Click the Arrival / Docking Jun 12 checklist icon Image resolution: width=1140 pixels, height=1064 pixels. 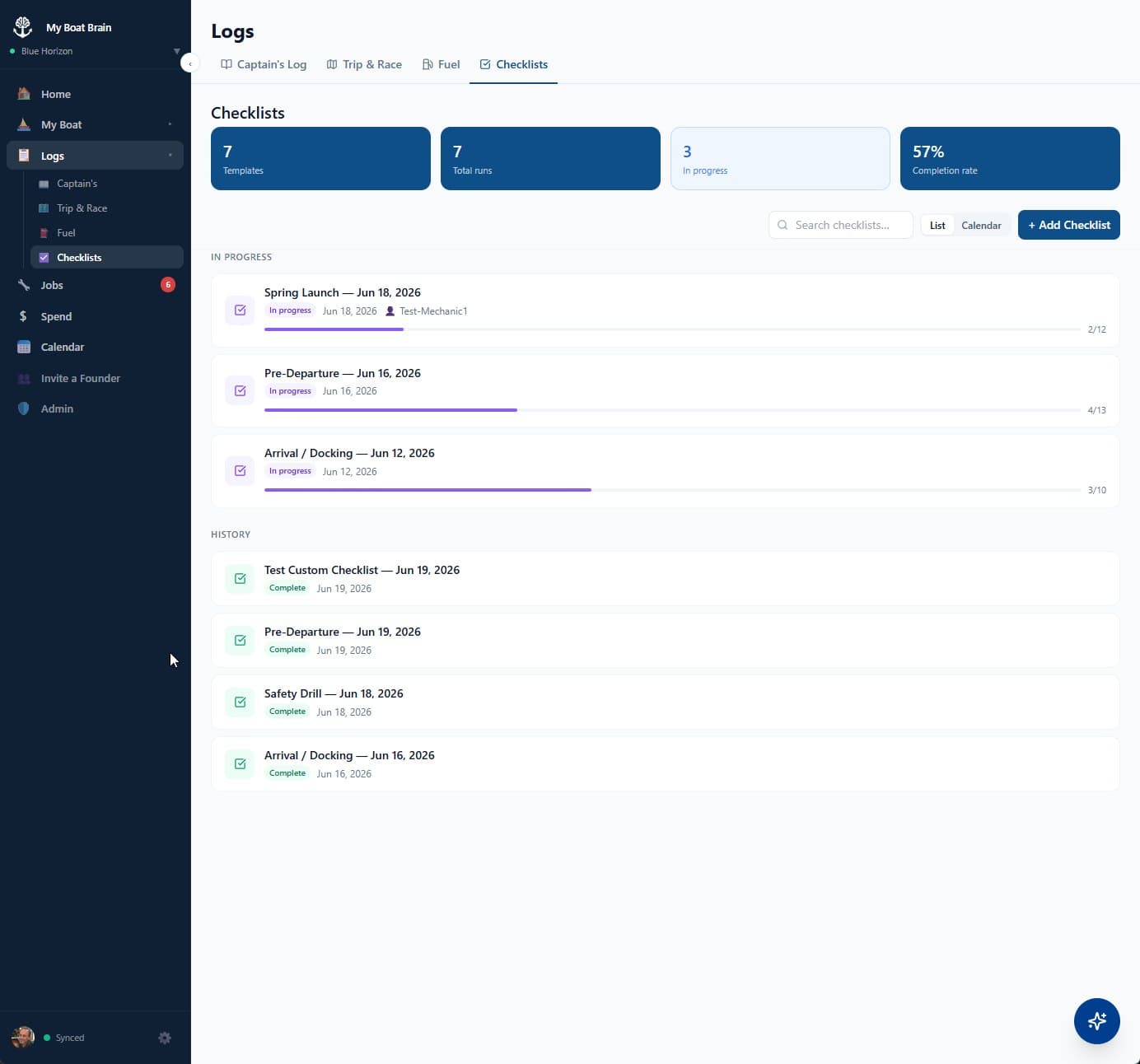coord(240,471)
